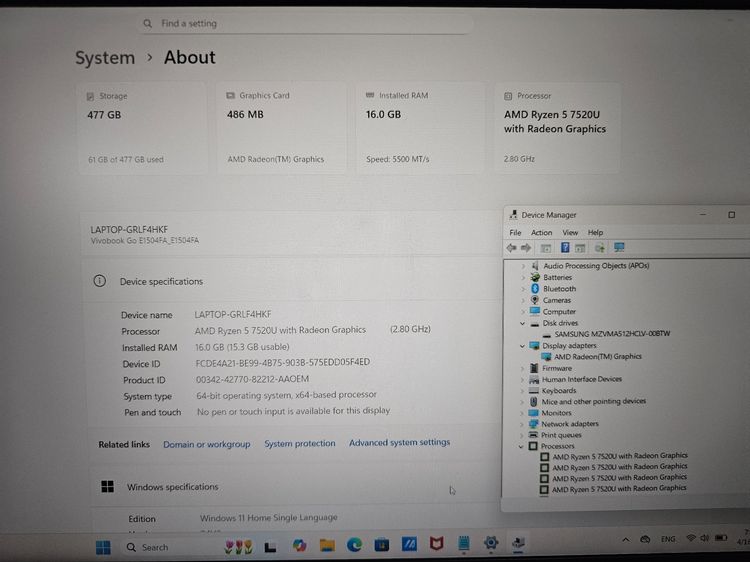
Task: Open the Windows Start menu
Action: [x=103, y=547]
